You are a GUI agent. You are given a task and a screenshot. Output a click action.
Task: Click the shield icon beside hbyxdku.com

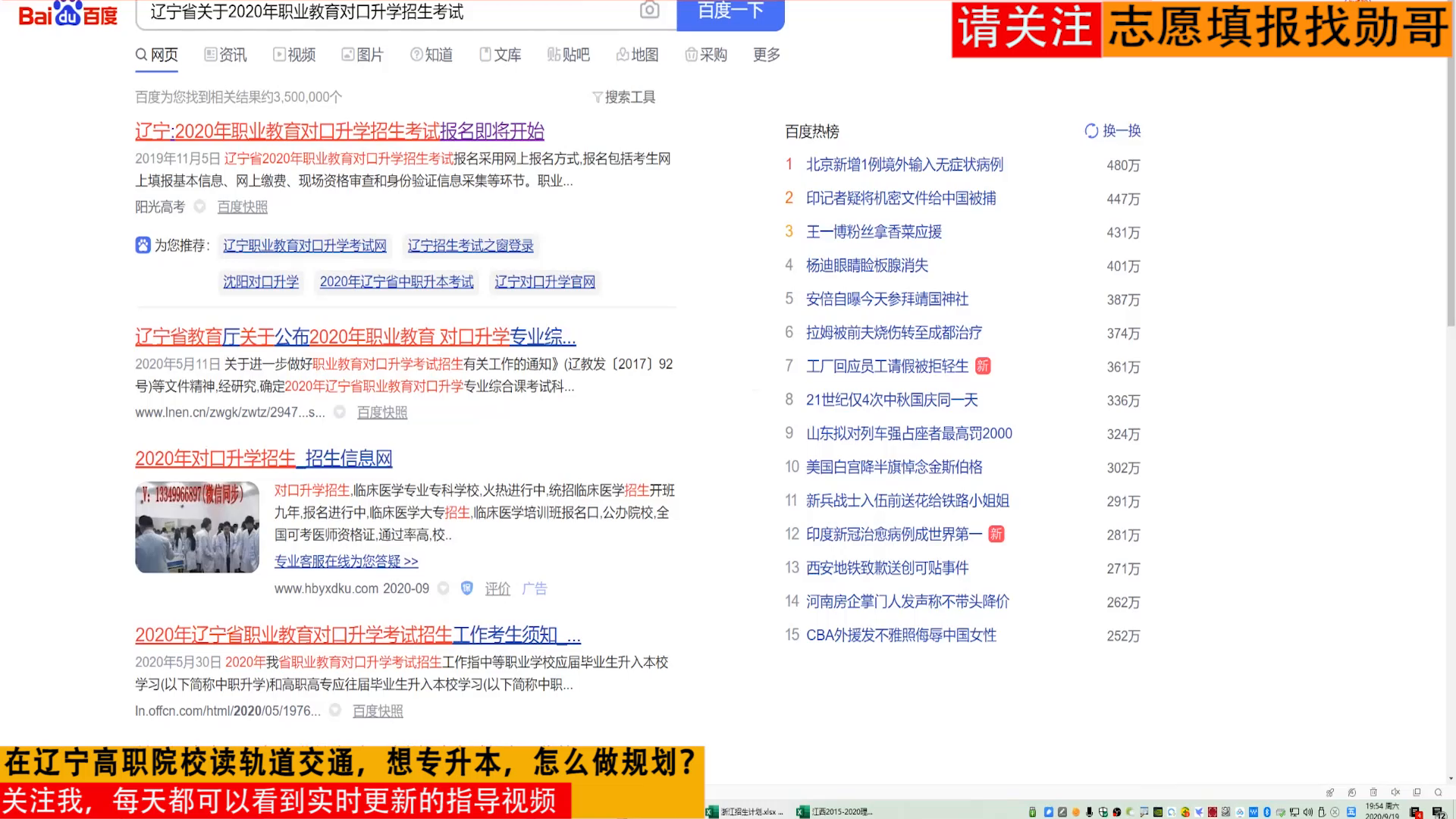pyautogui.click(x=467, y=588)
